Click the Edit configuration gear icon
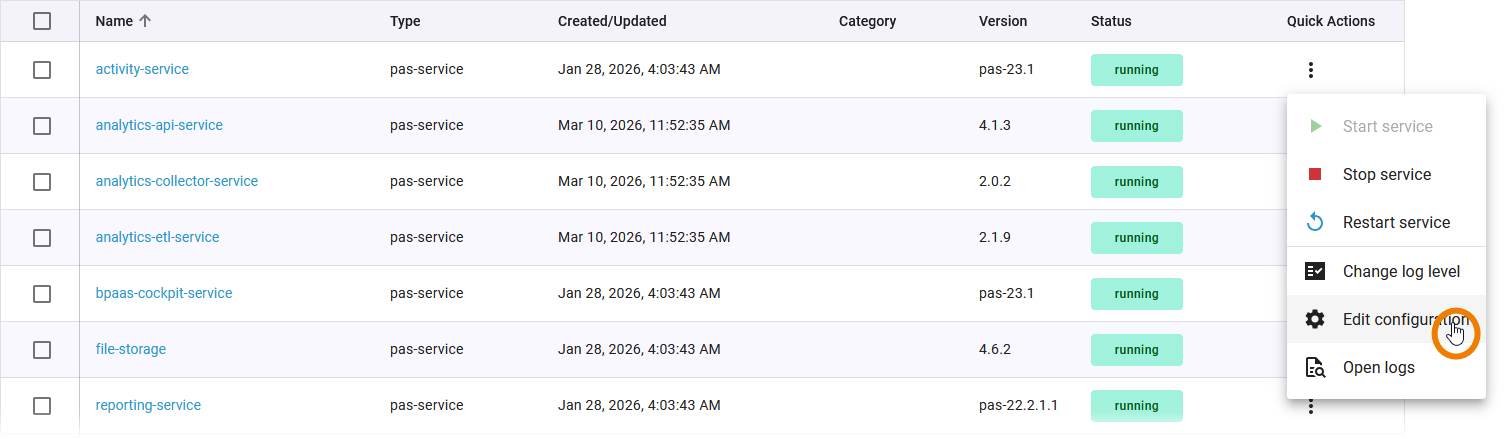1510x439 pixels. pos(1315,319)
